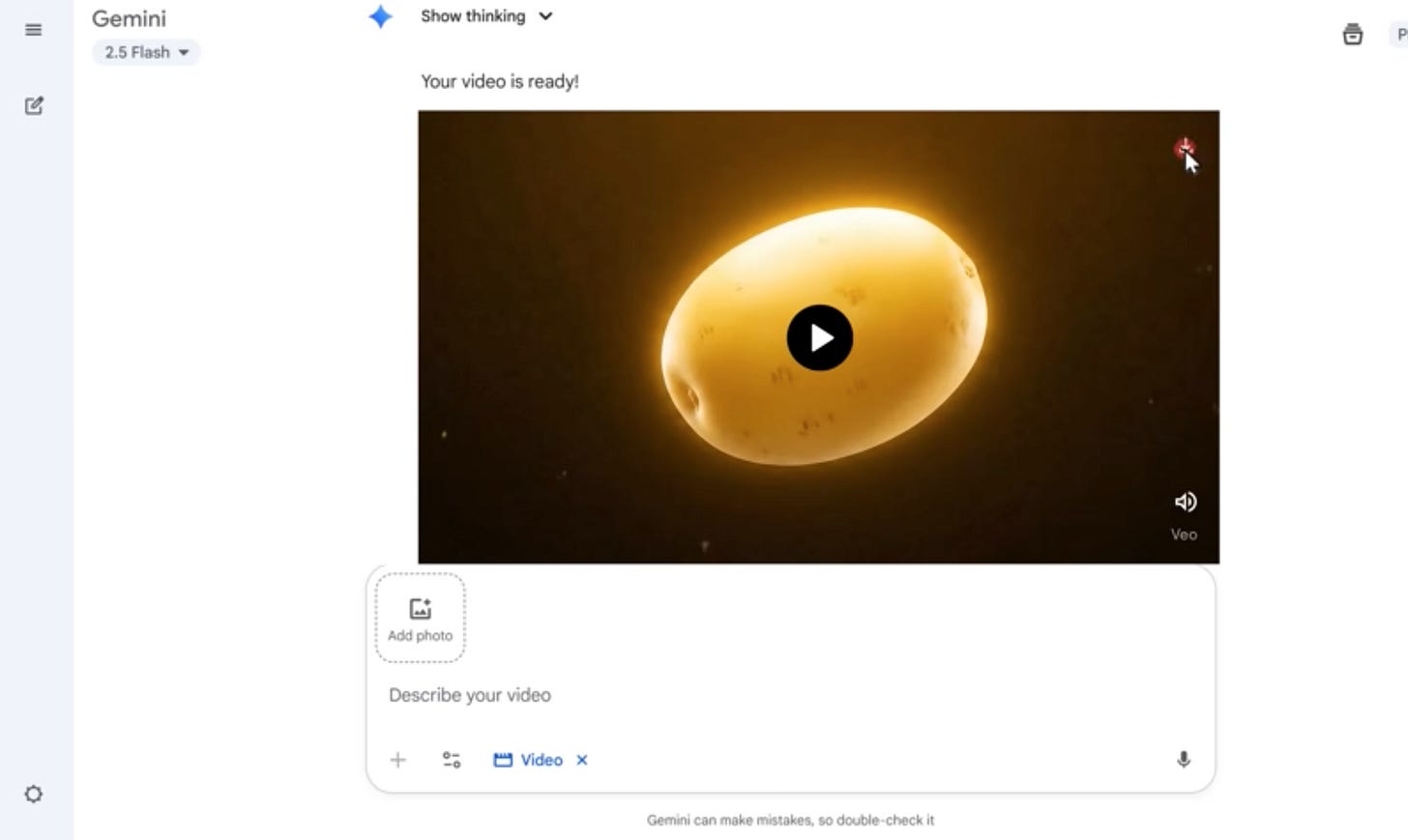Start a new chat with the compose icon
This screenshot has width=1408, height=840.
pos(34,105)
